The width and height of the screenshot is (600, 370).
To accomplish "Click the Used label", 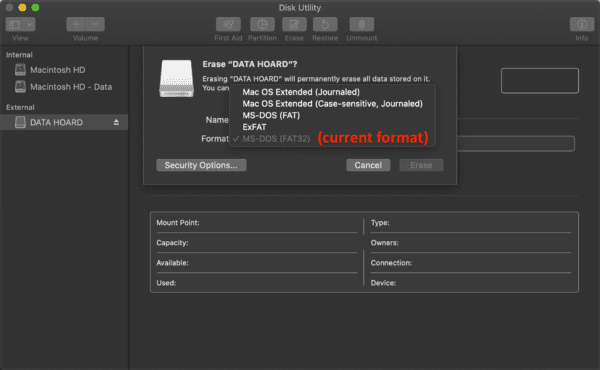I will [x=166, y=283].
